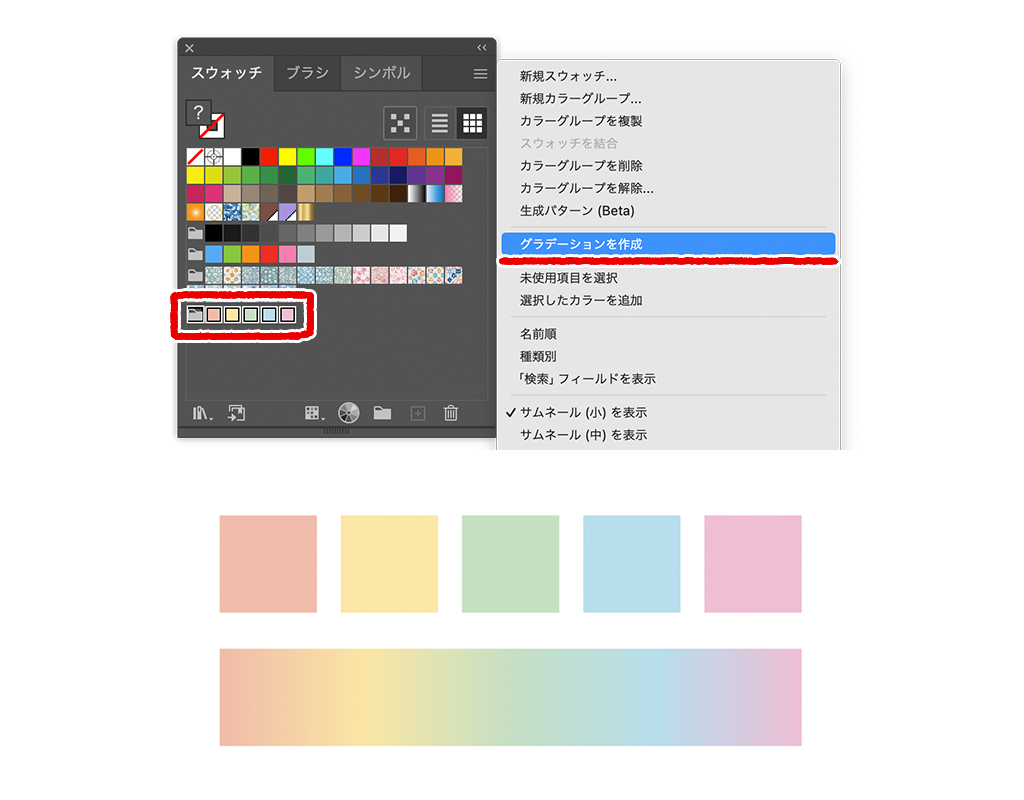
Task: Click the New Color Group folder icon
Action: click(383, 413)
